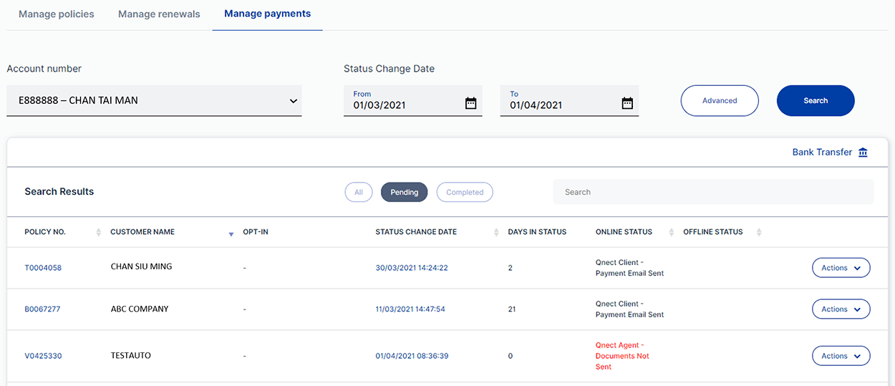Open the Account number dropdown

pos(154,100)
